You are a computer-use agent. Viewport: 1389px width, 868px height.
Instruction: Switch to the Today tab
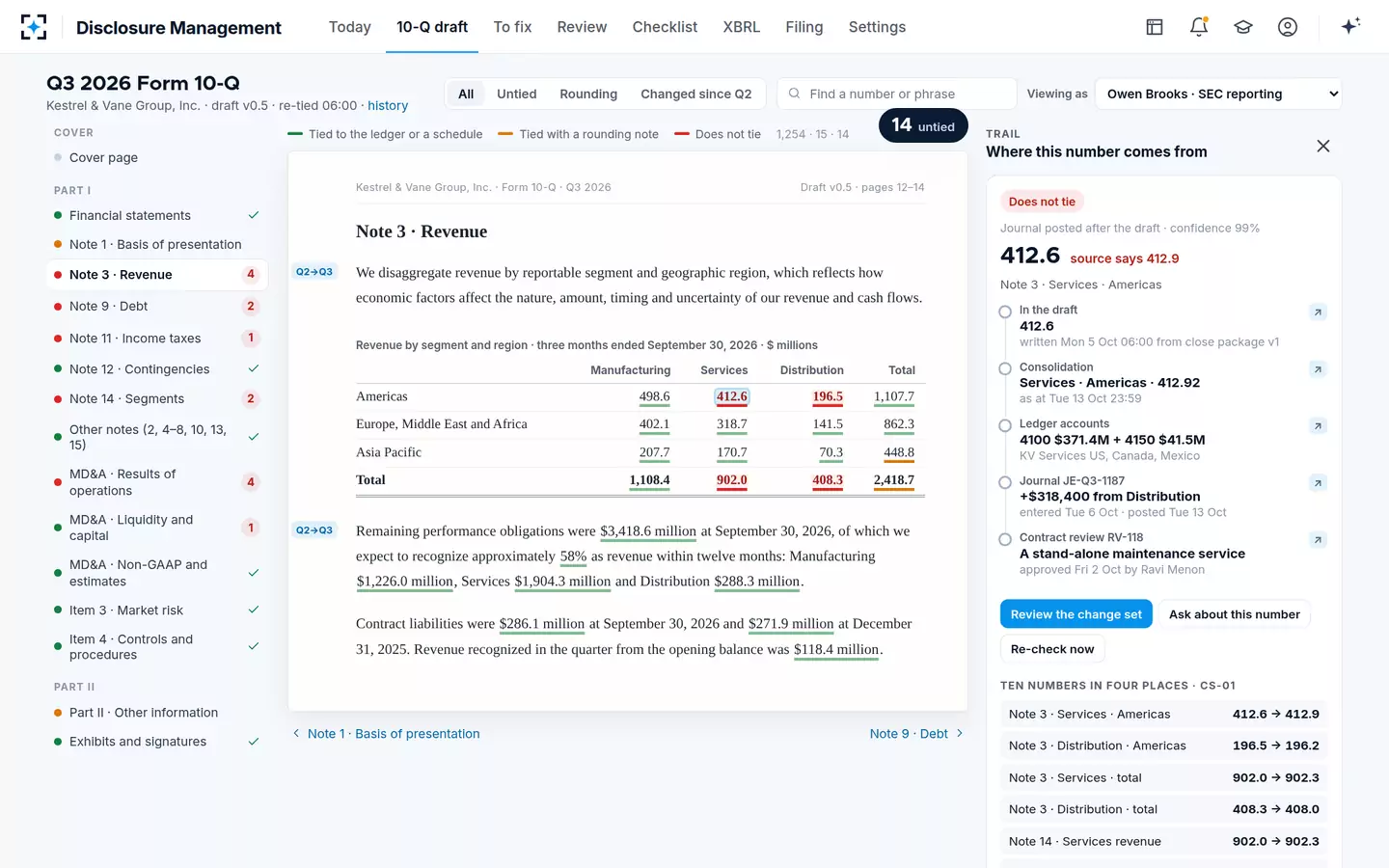(x=350, y=27)
